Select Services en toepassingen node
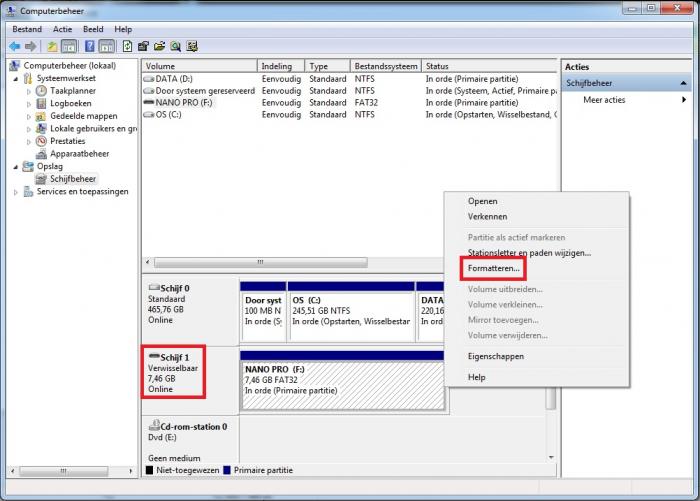This screenshot has width=700, height=501. [82, 191]
